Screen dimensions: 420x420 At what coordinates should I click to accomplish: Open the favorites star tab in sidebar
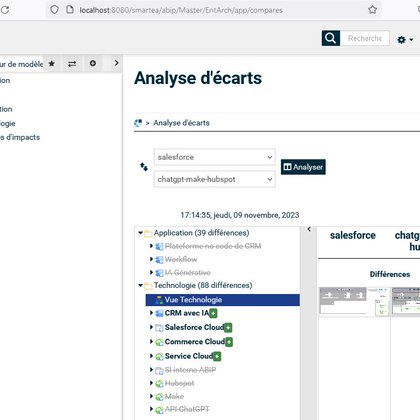tap(51, 63)
